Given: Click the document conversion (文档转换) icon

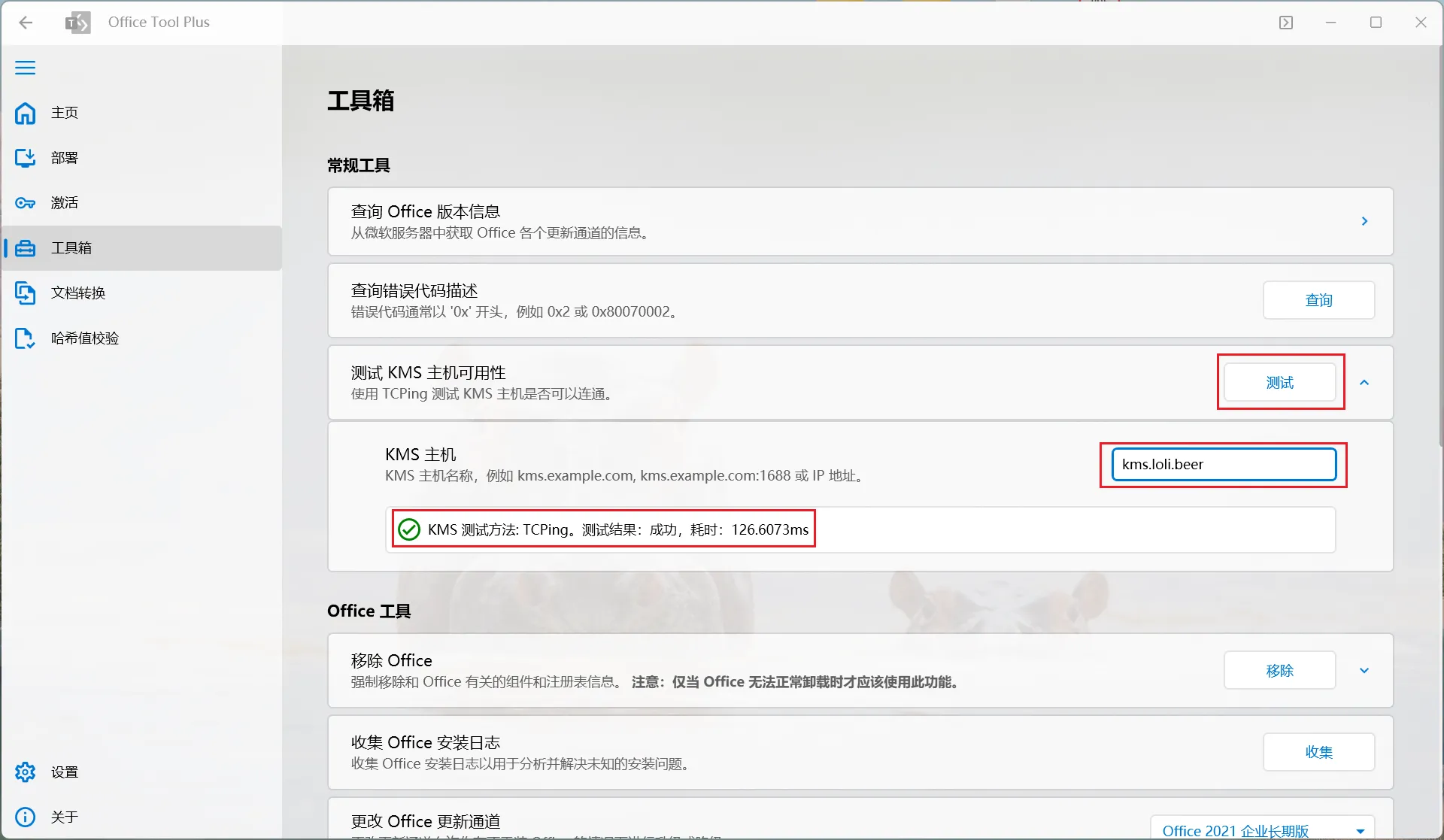Looking at the screenshot, I should [x=25, y=293].
